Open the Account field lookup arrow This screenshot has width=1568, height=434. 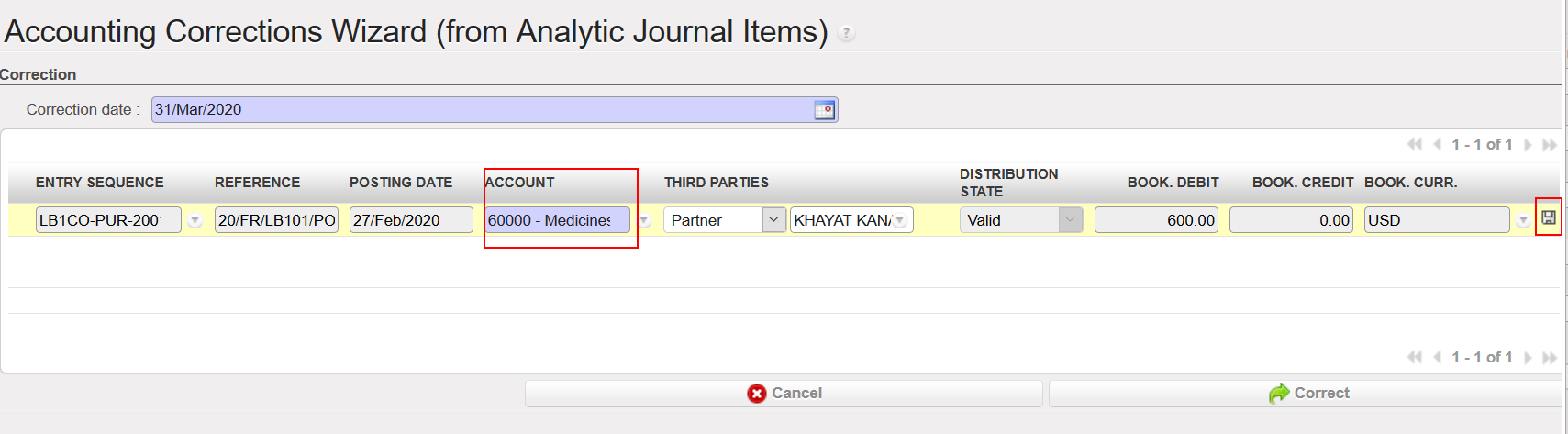(x=644, y=221)
